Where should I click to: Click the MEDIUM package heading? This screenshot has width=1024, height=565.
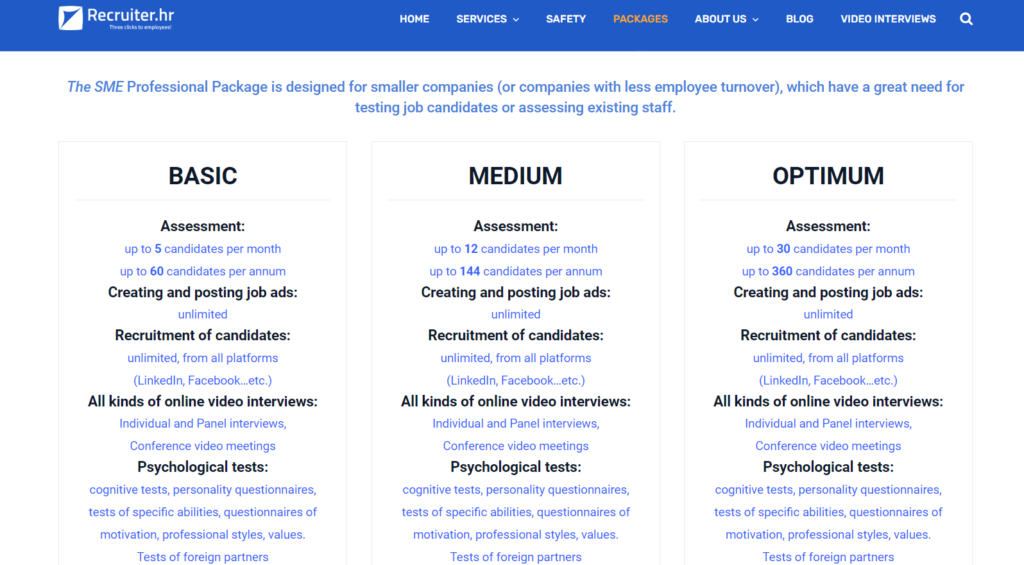(515, 176)
